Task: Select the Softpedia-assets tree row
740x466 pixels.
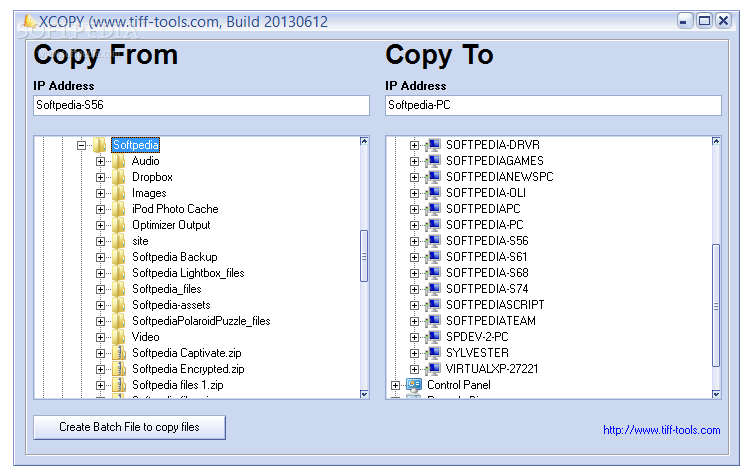Action: 171,305
